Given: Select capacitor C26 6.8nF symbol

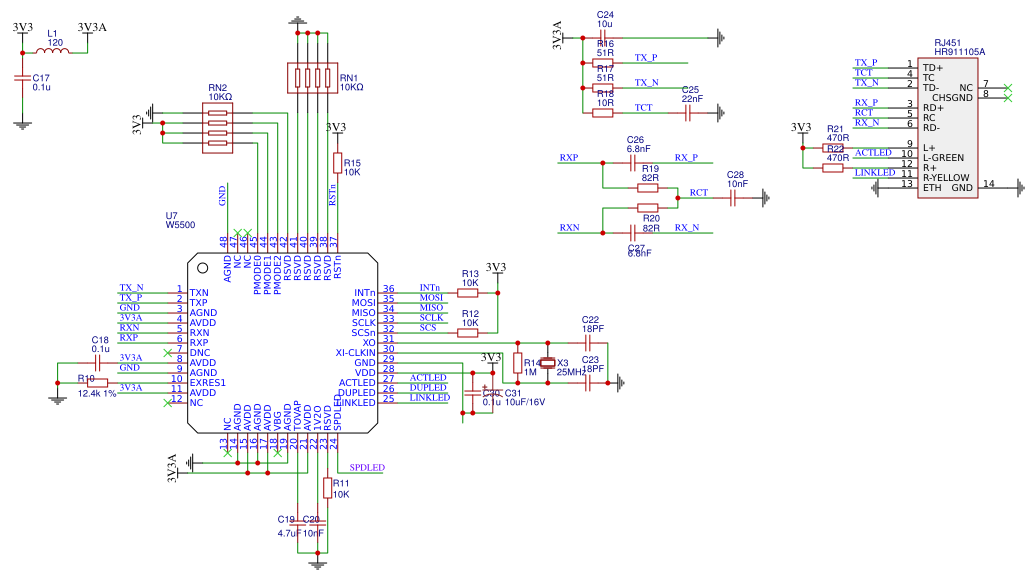Looking at the screenshot, I should coord(633,163).
